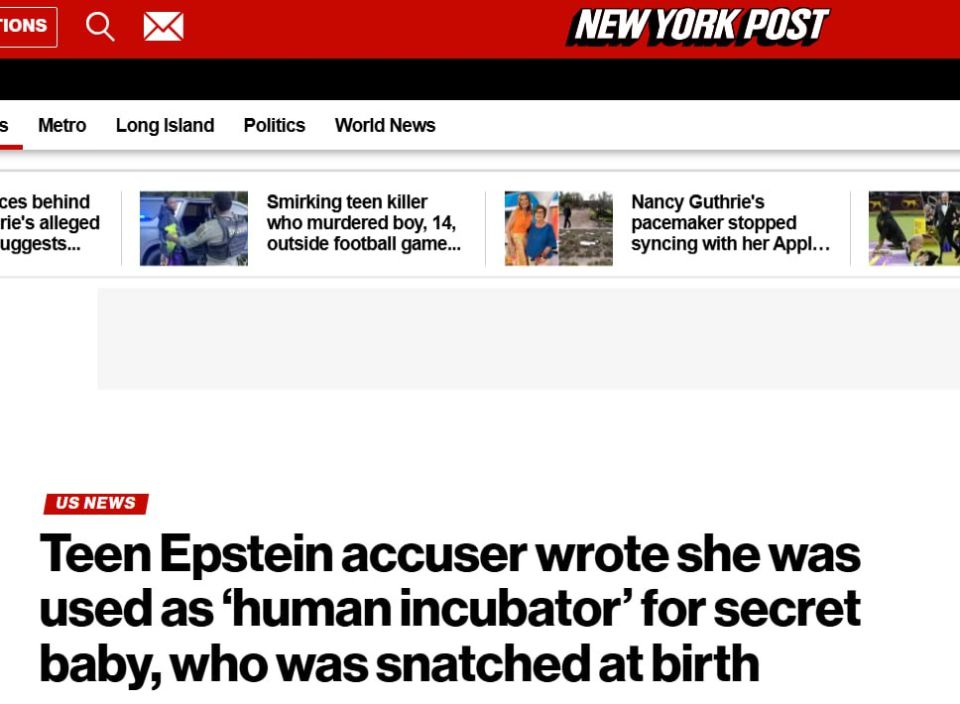960x704 pixels.
Task: Click the police car story thumbnail
Action: tap(193, 228)
